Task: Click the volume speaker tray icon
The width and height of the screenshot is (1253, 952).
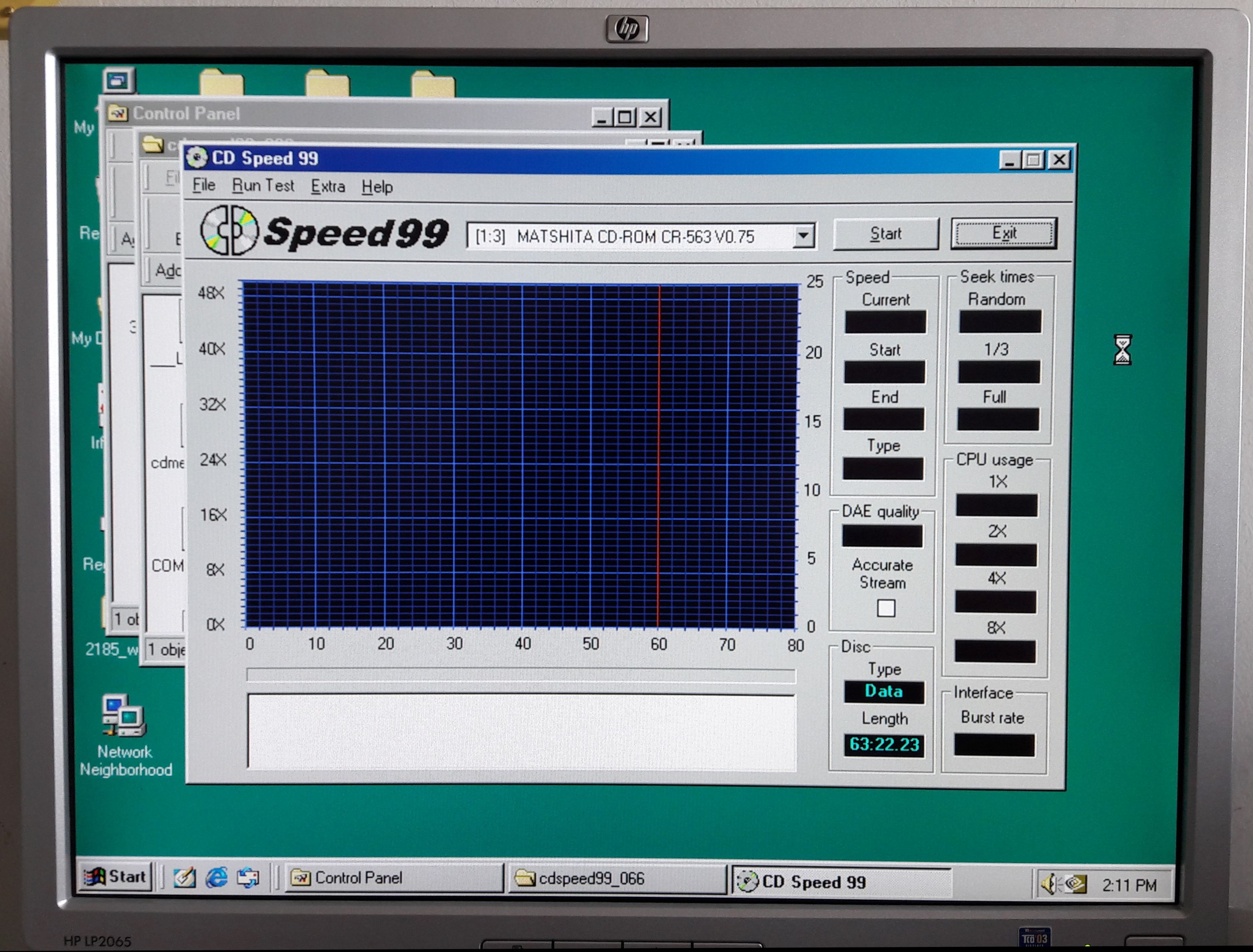Action: pos(1050,884)
